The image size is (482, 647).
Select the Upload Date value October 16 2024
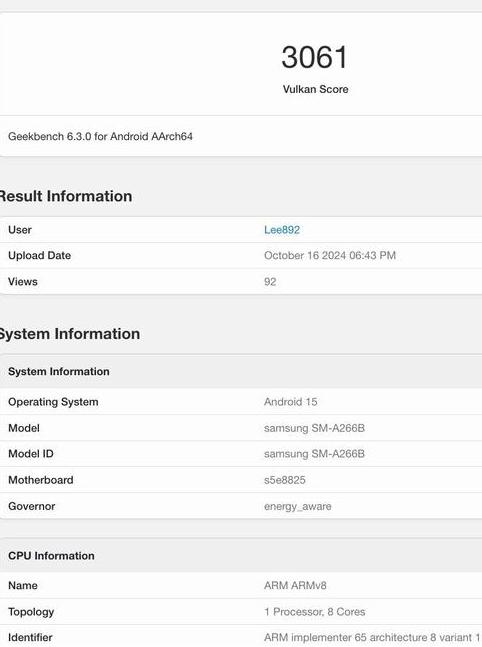[330, 255]
